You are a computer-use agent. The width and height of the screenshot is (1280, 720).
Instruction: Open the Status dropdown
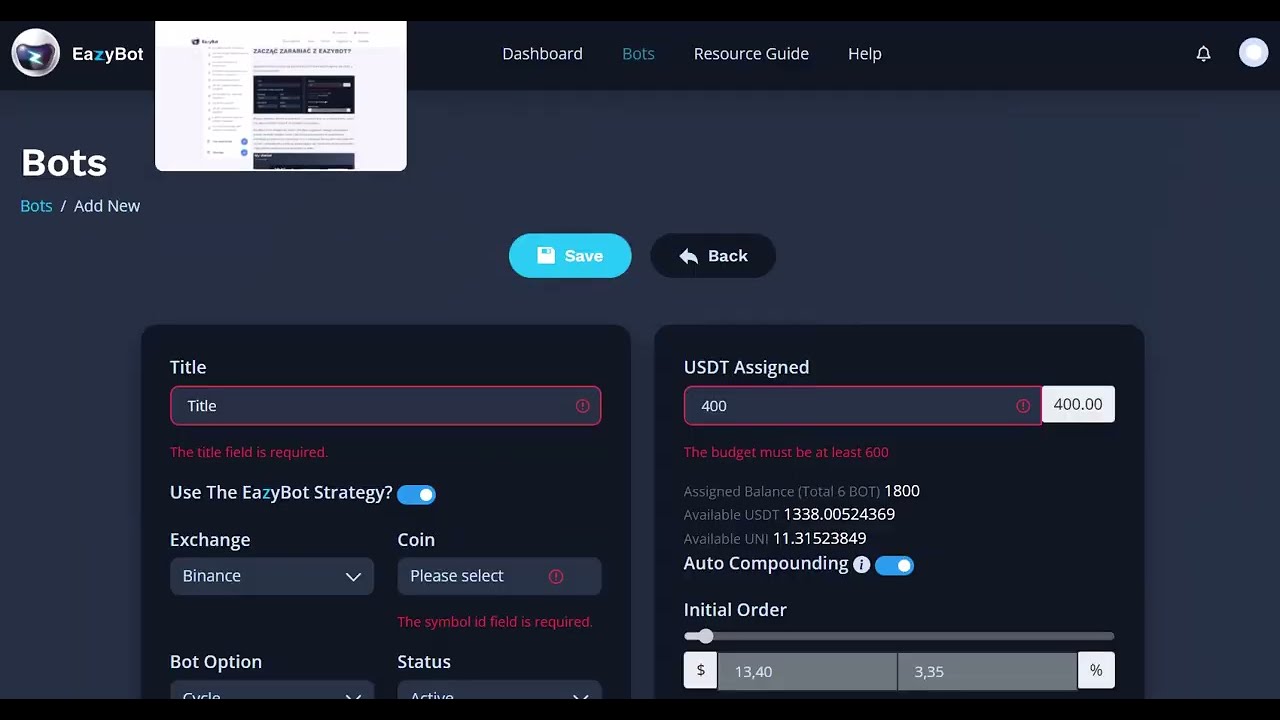pyautogui.click(x=499, y=691)
